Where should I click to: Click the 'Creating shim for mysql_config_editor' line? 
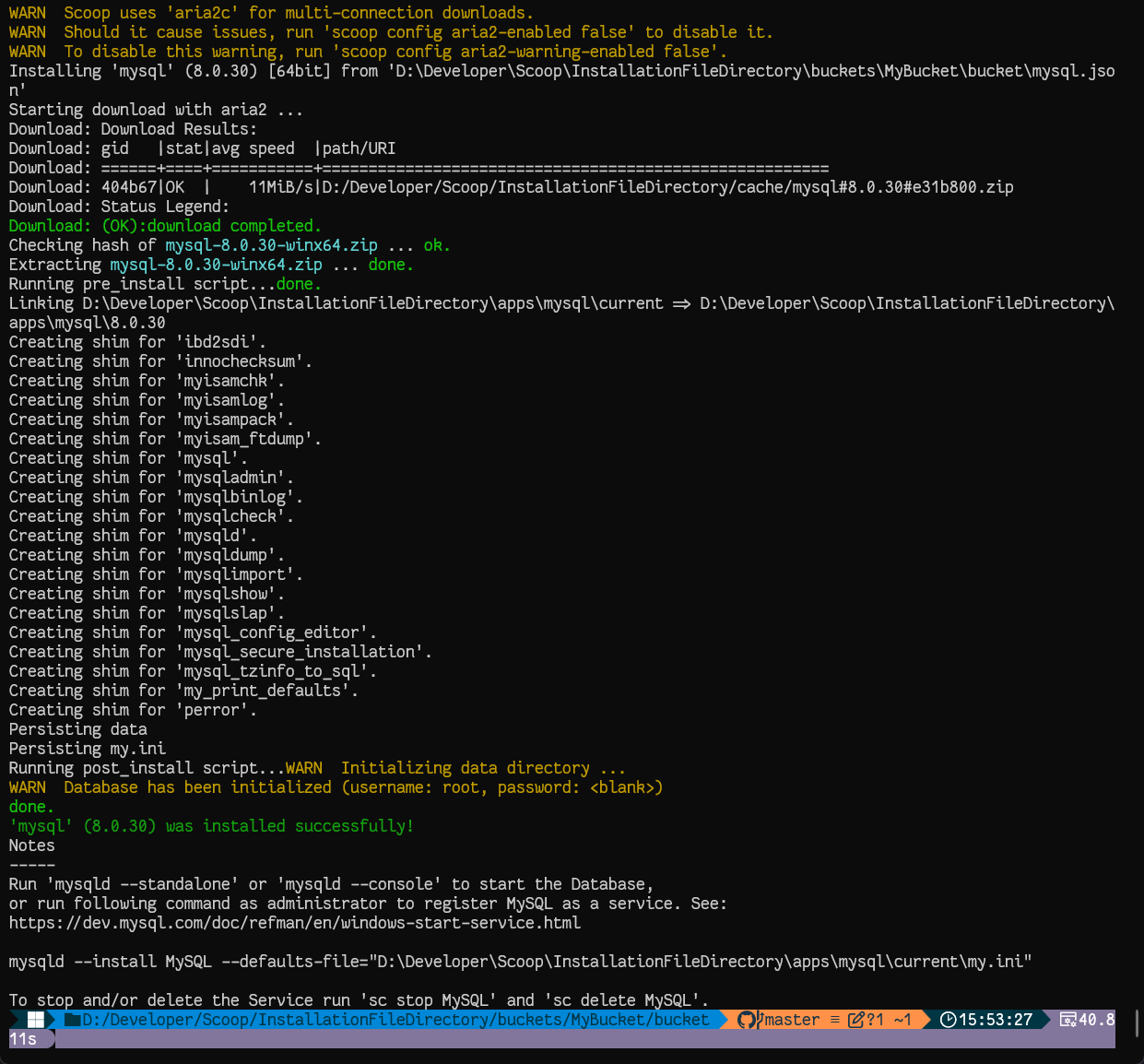click(193, 632)
